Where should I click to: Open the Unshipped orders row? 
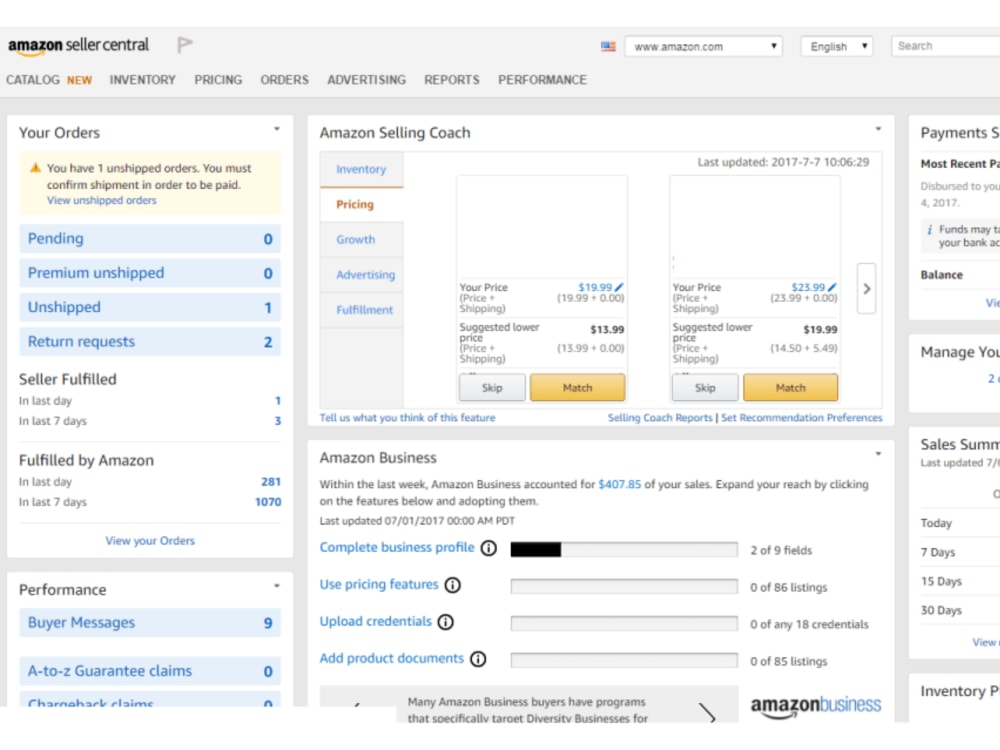(x=150, y=307)
